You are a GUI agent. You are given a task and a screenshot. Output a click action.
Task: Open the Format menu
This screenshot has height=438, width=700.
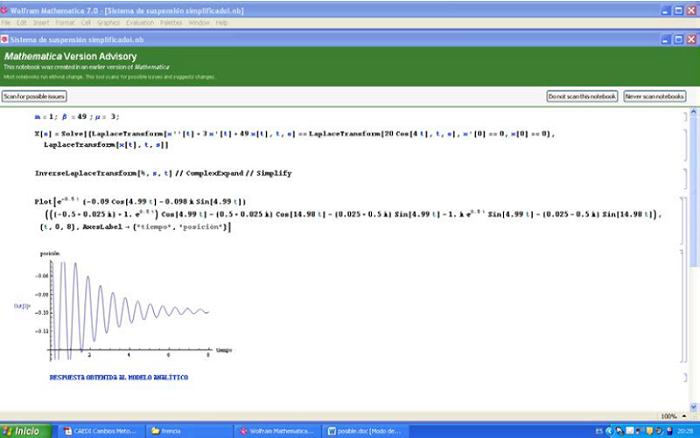(x=65, y=23)
